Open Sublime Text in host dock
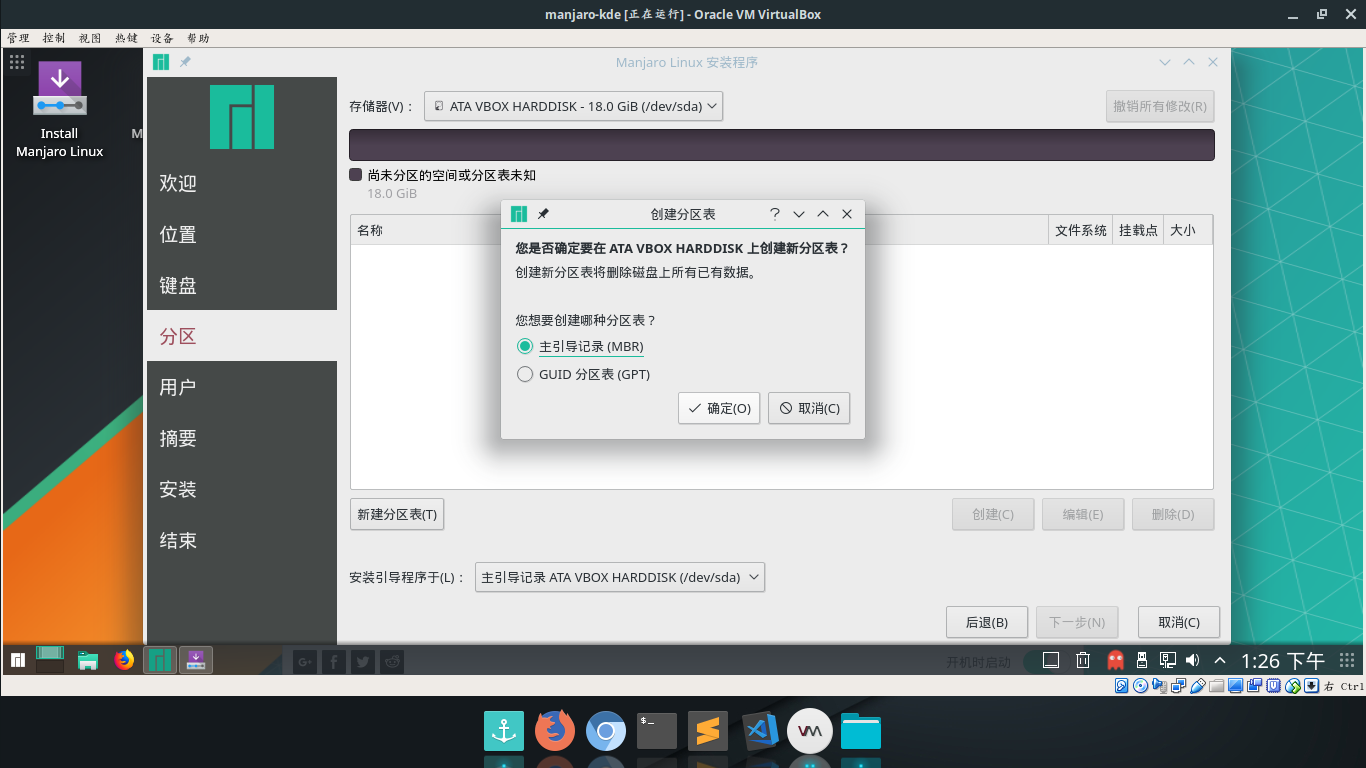This screenshot has height=768, width=1366. coord(708,731)
